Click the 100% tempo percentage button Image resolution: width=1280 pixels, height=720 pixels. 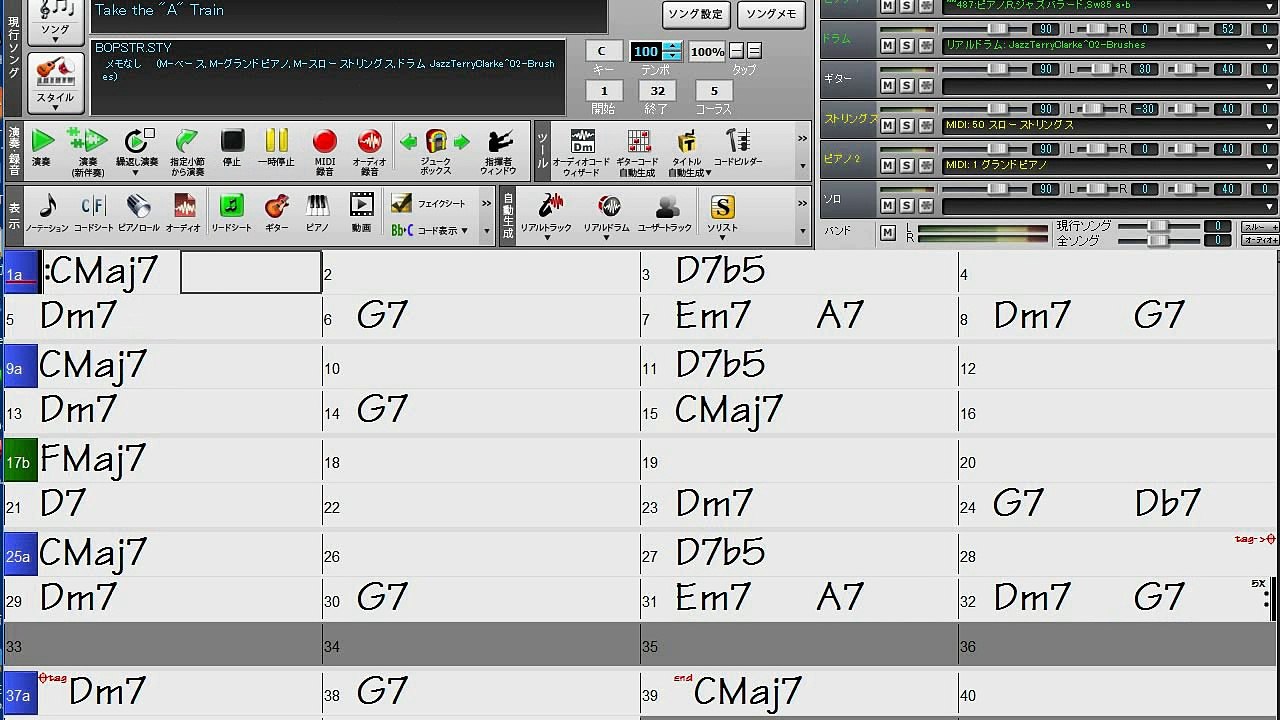(x=707, y=51)
